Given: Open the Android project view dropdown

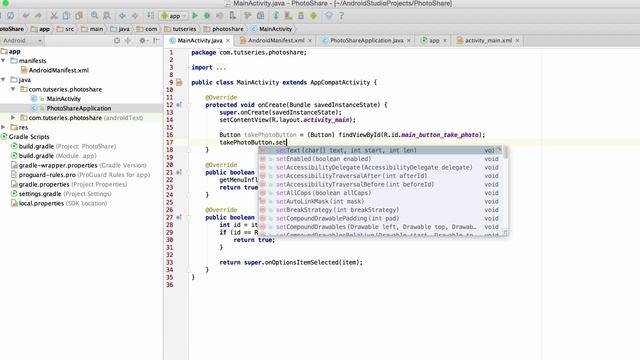Looking at the screenshot, I should tap(22, 40).
